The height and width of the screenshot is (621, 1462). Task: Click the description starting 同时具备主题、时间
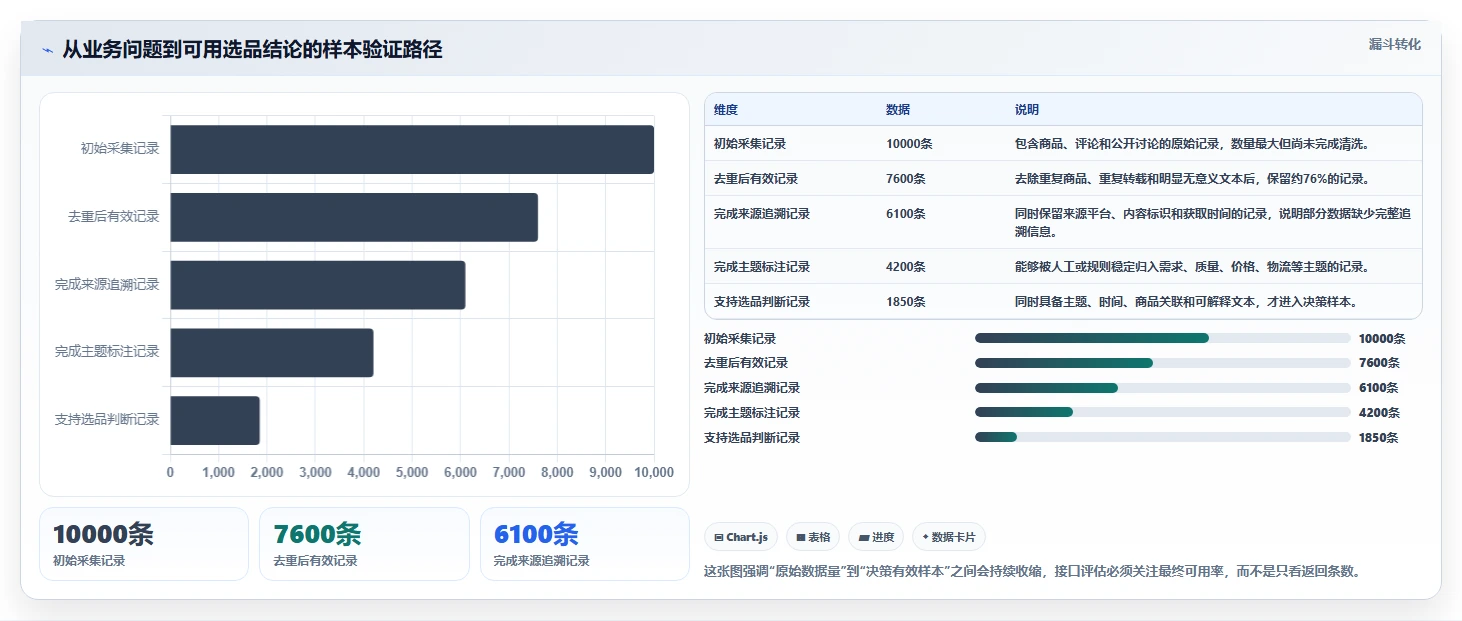[1185, 301]
